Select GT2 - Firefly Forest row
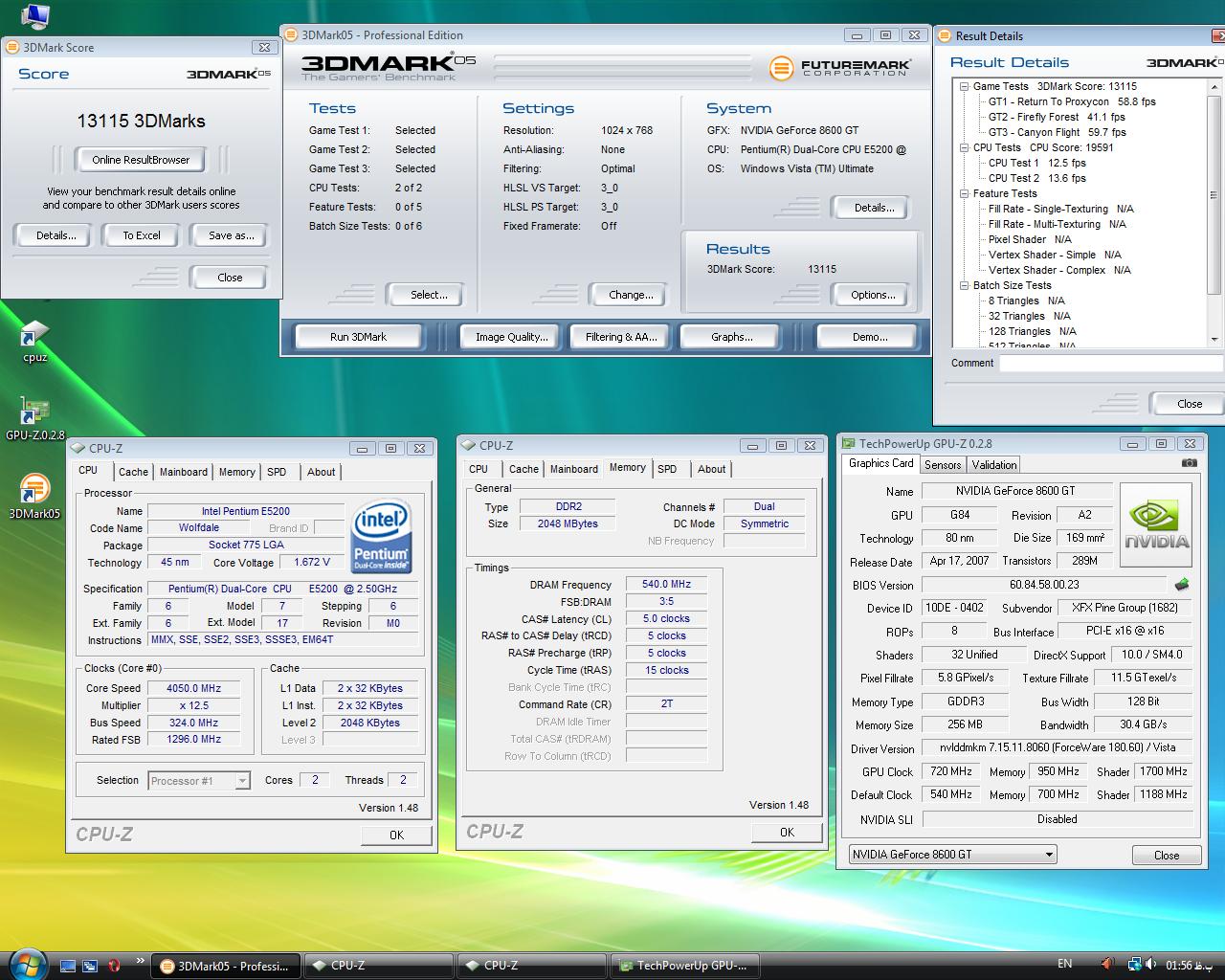Viewport: 1225px width, 980px height. click(1057, 117)
